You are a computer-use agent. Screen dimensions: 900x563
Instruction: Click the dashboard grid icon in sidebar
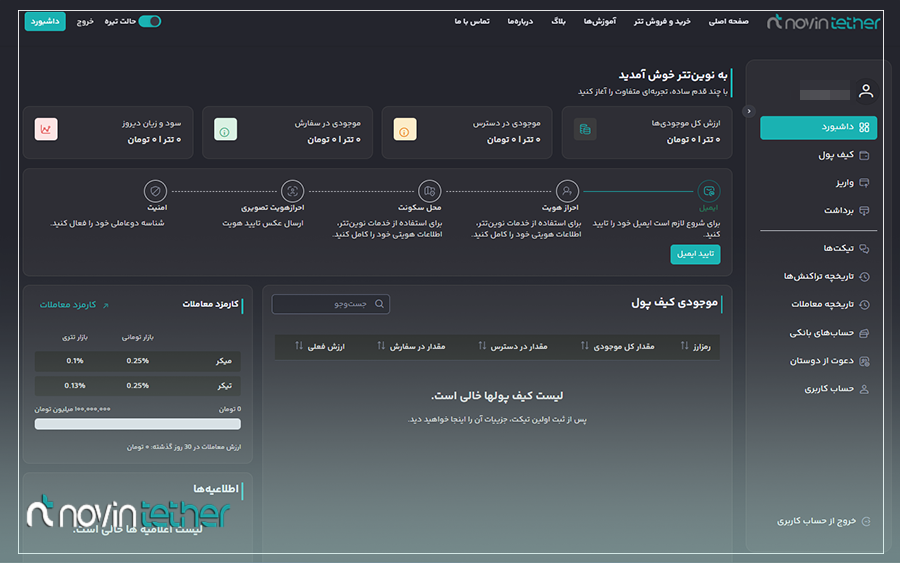click(864, 127)
